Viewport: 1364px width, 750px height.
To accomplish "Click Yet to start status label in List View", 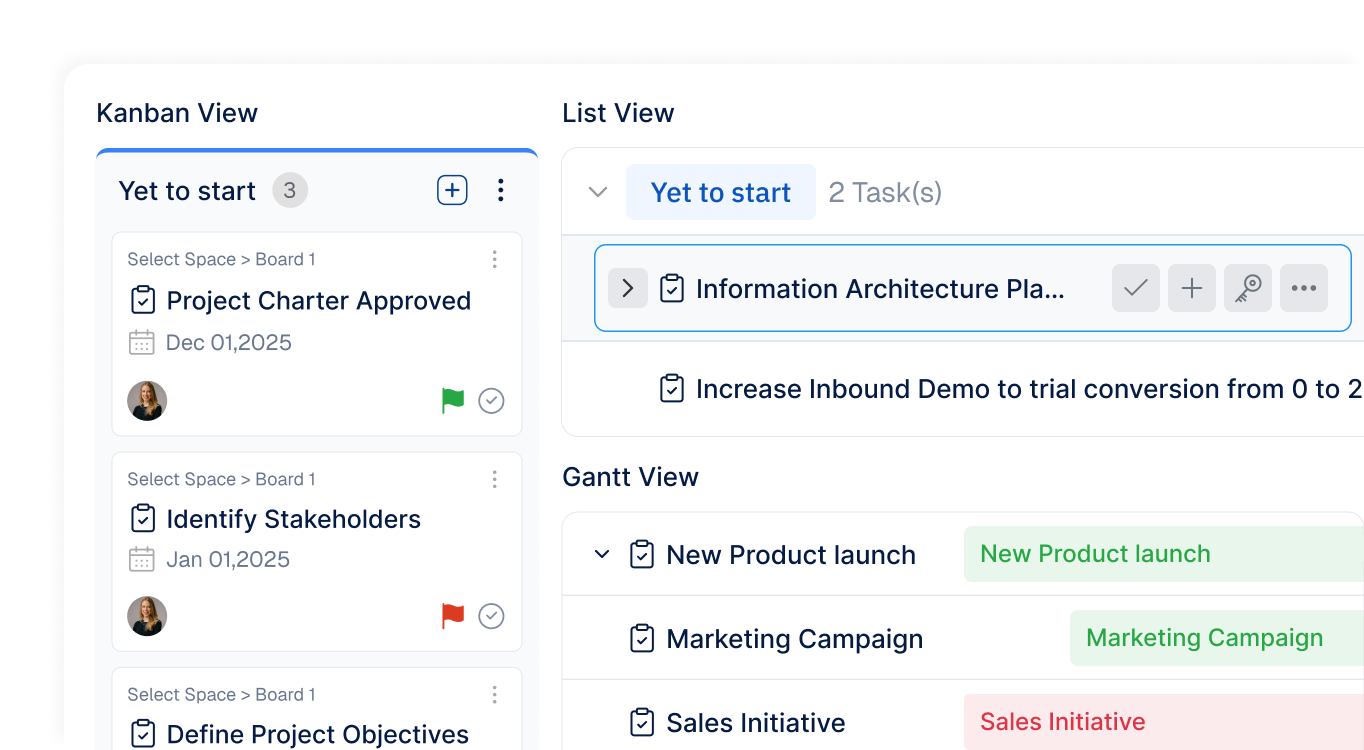I will click(721, 192).
